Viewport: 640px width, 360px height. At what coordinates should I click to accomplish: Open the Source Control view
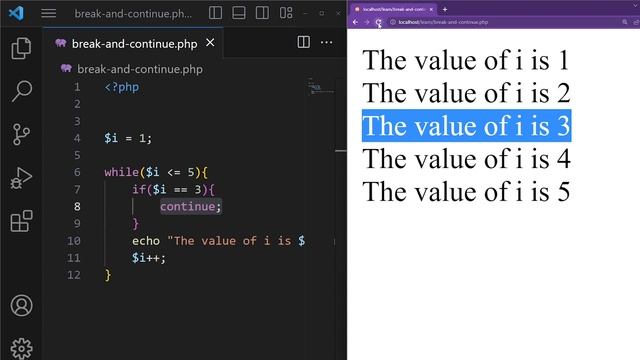point(21,134)
